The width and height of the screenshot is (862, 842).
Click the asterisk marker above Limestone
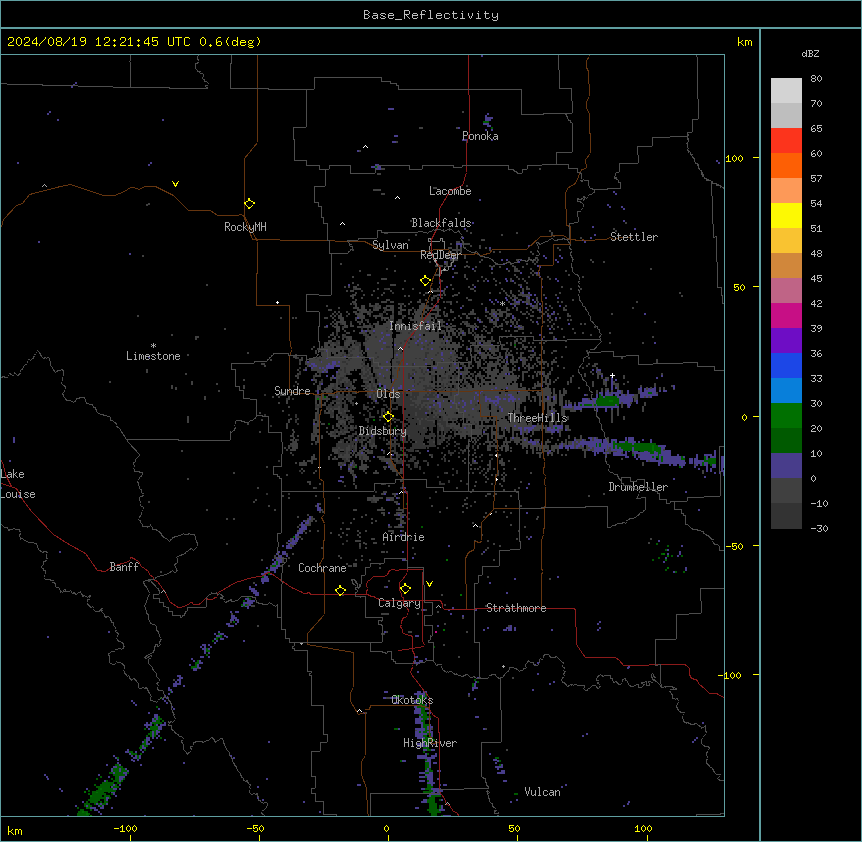pyautogui.click(x=153, y=346)
